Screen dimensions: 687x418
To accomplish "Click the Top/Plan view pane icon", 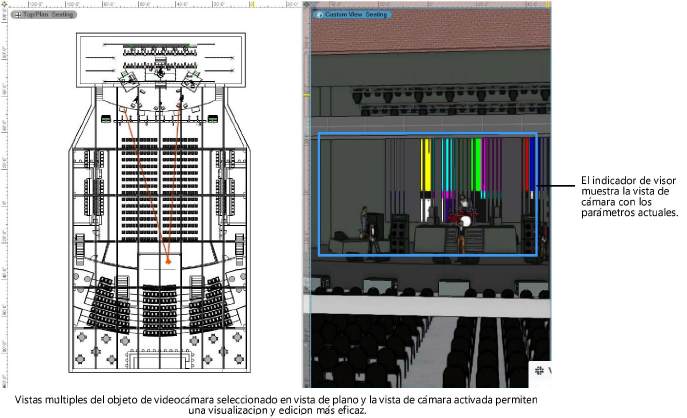I will coord(17,14).
